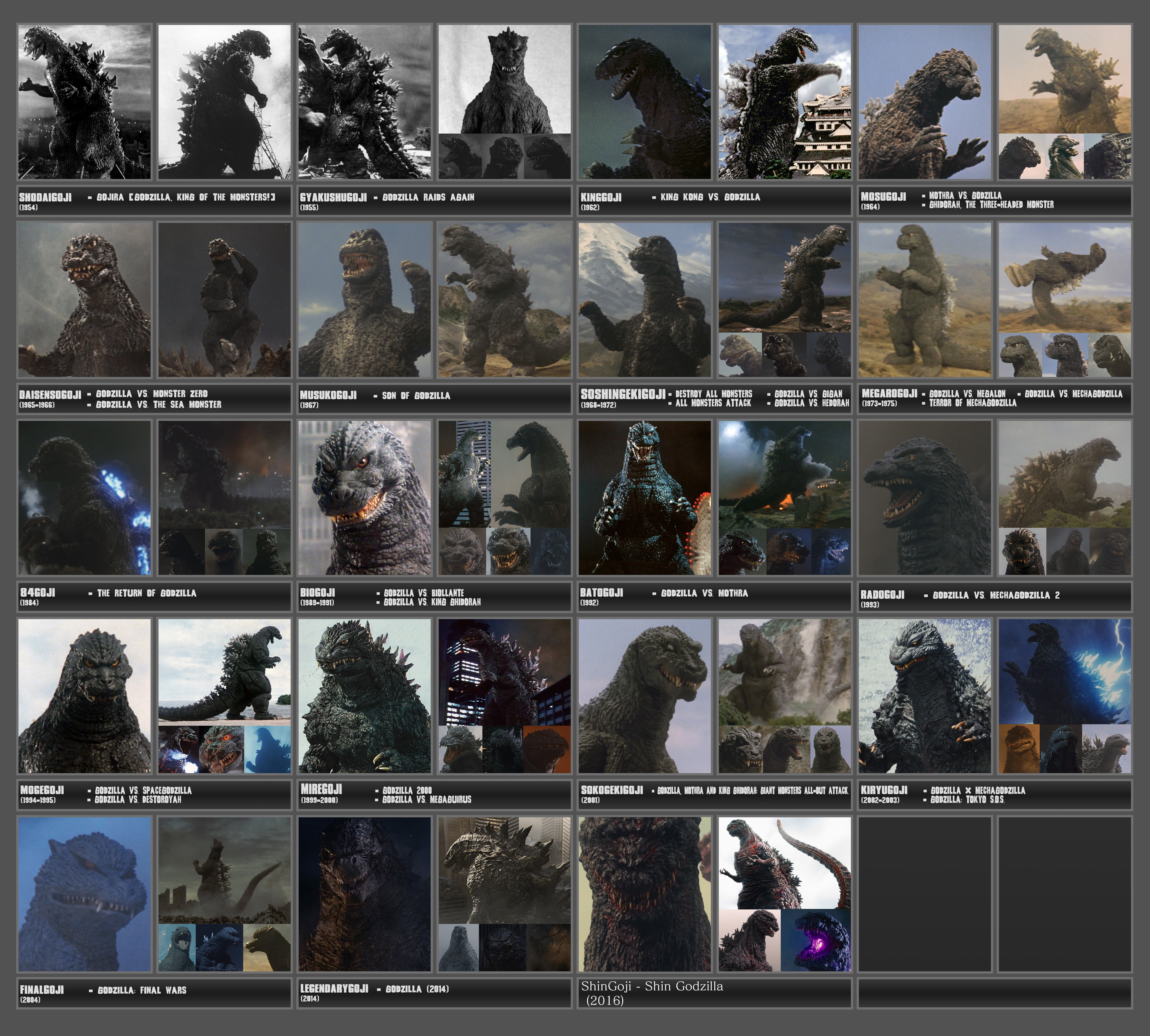Click 'Godzilla vs. Mechagodzilla 2' title

tap(996, 595)
